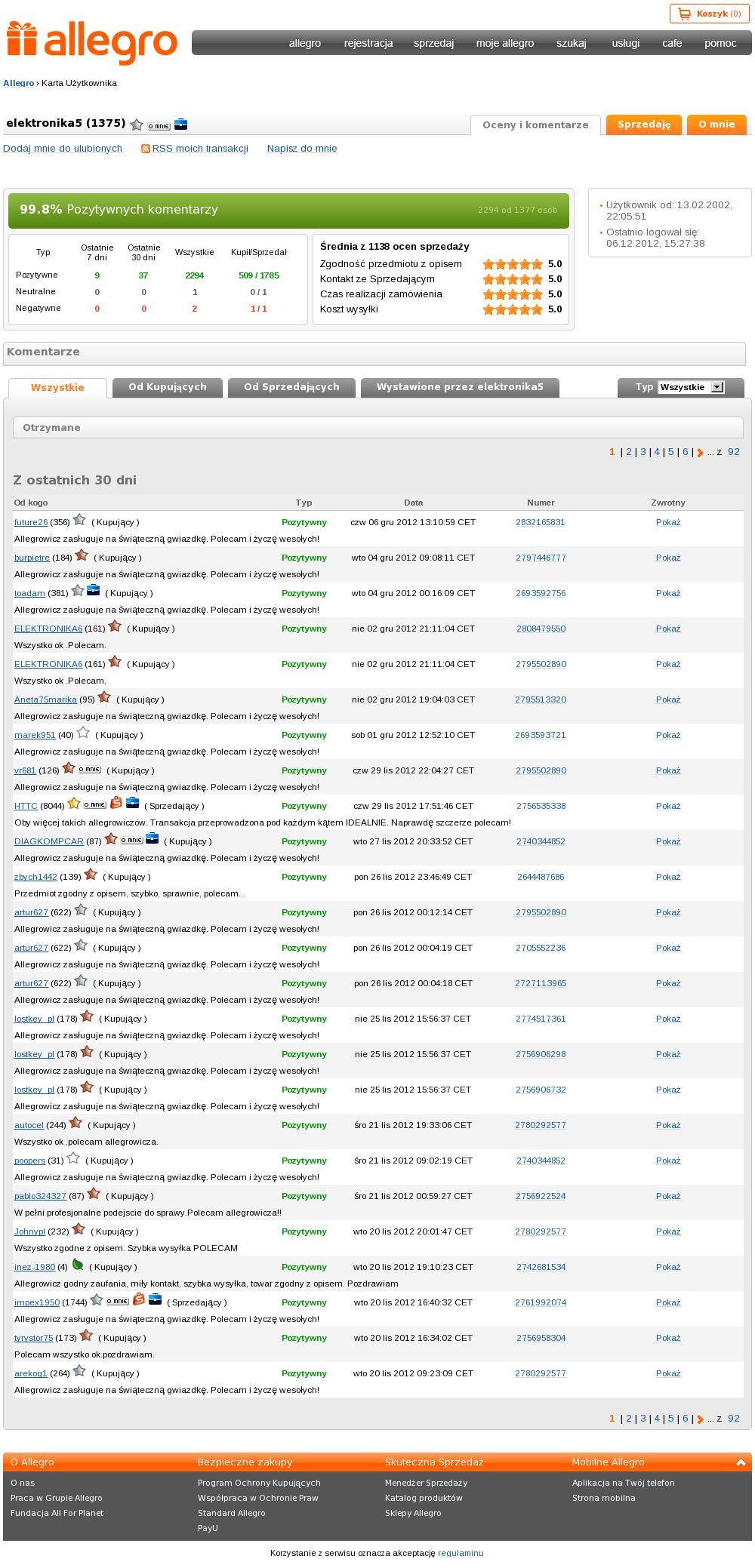This screenshot has width=755, height=1568.
Task: Click the blue shop icon next to DIAGKOMPCAR
Action: 152,838
